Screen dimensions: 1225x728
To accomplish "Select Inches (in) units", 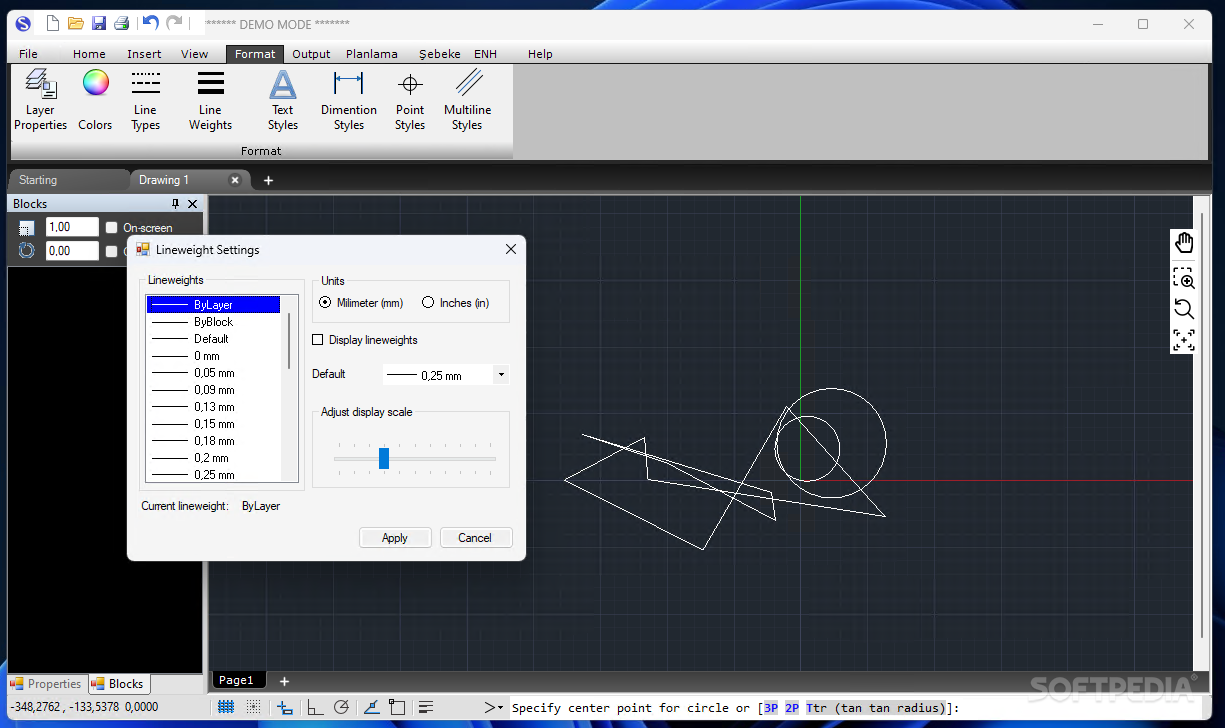I will pos(428,302).
